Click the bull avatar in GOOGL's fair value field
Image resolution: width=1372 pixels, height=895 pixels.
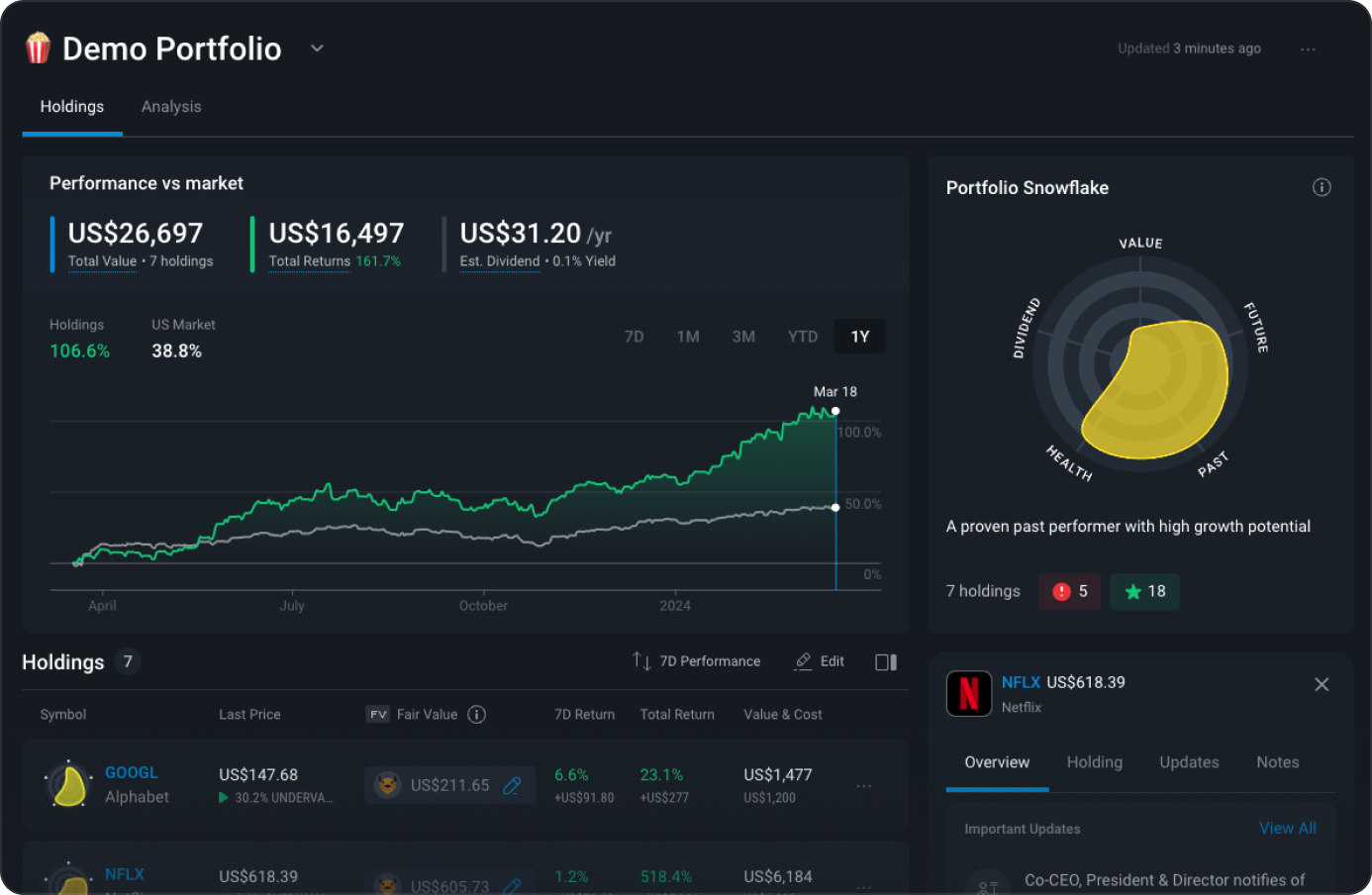point(385,784)
